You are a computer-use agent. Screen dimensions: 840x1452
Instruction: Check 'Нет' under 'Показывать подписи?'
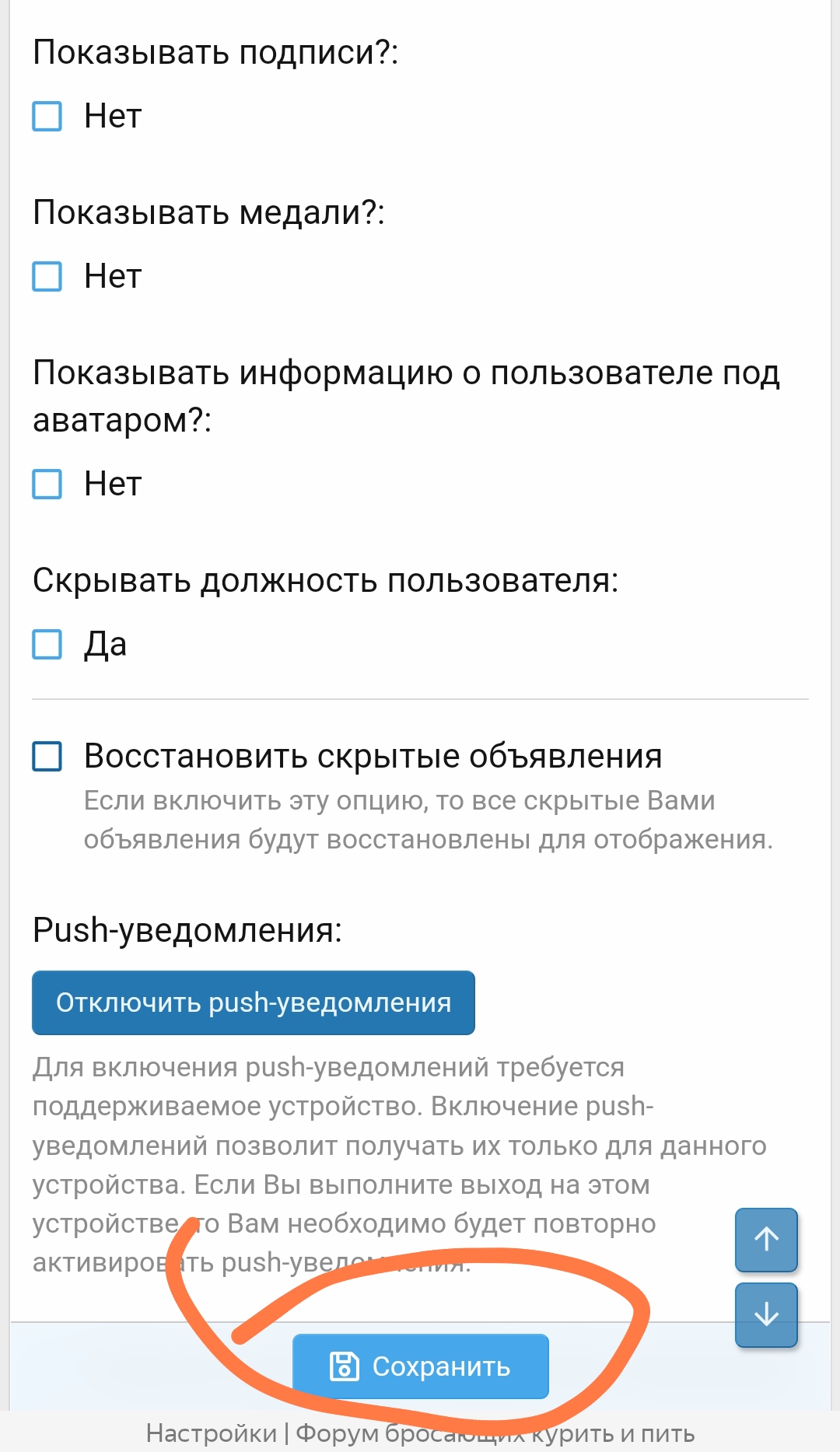point(46,117)
